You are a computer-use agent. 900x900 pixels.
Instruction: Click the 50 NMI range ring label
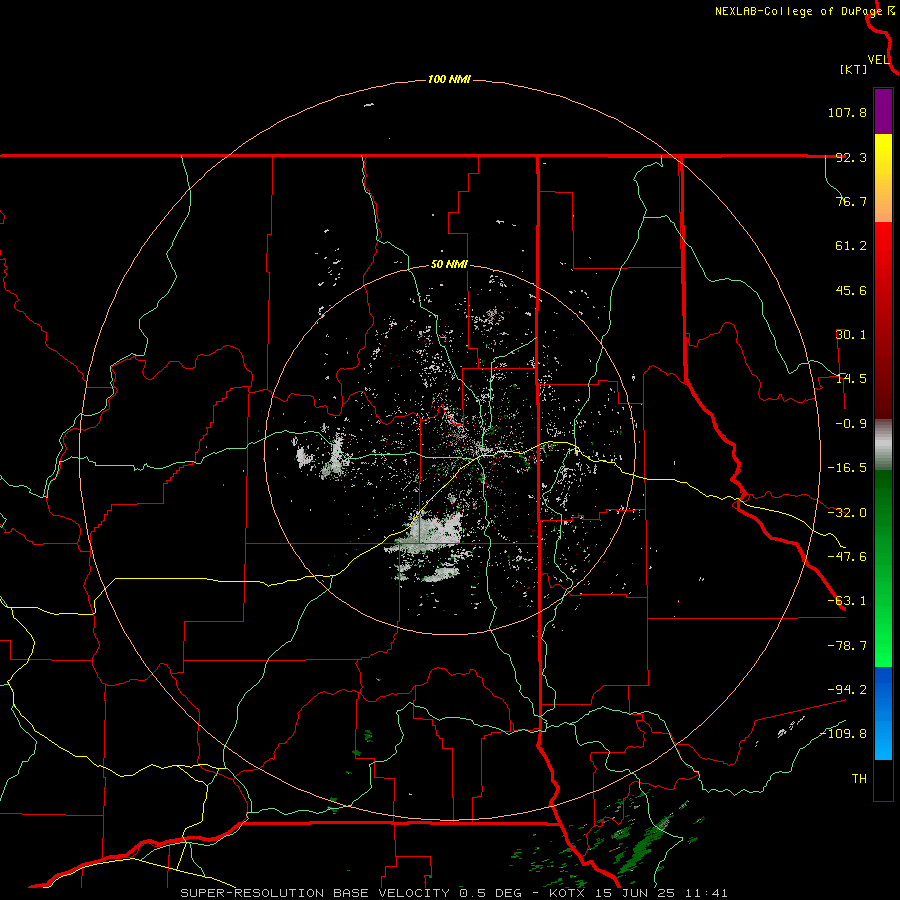(449, 265)
